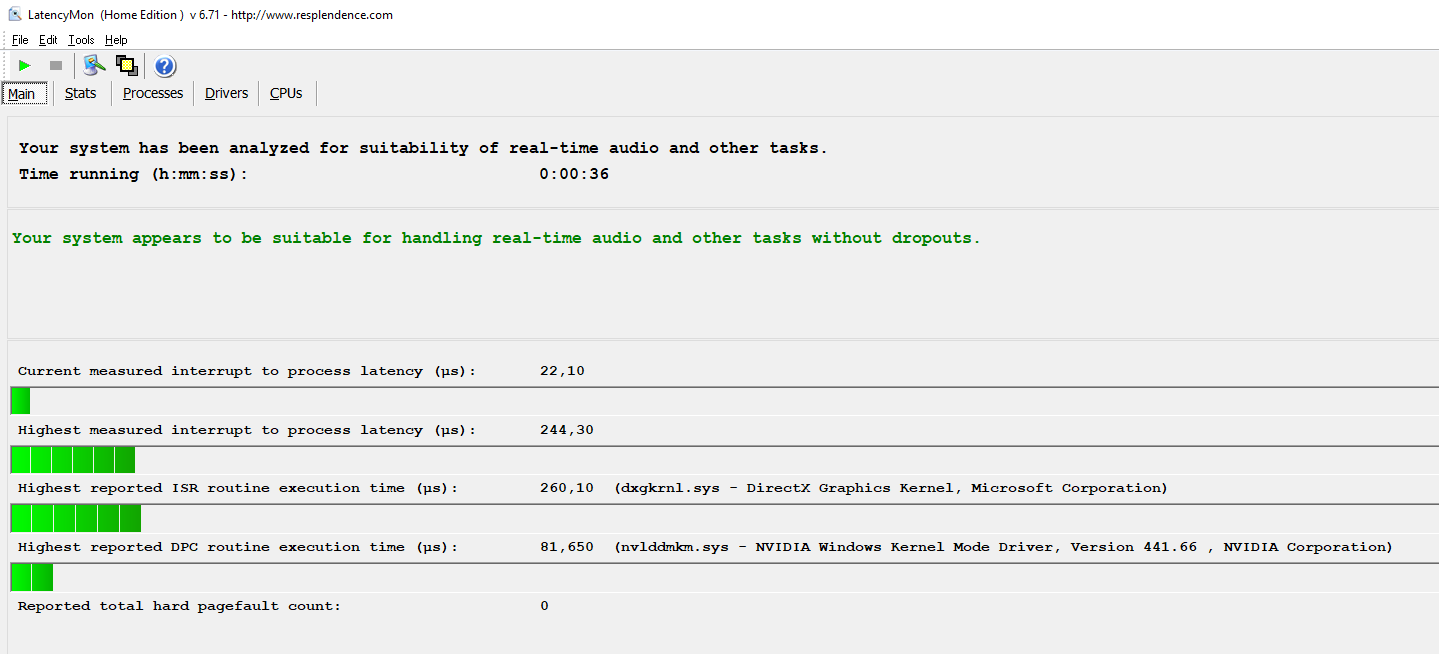1439x654 pixels.
Task: Switch to the Main tab
Action: 22,94
